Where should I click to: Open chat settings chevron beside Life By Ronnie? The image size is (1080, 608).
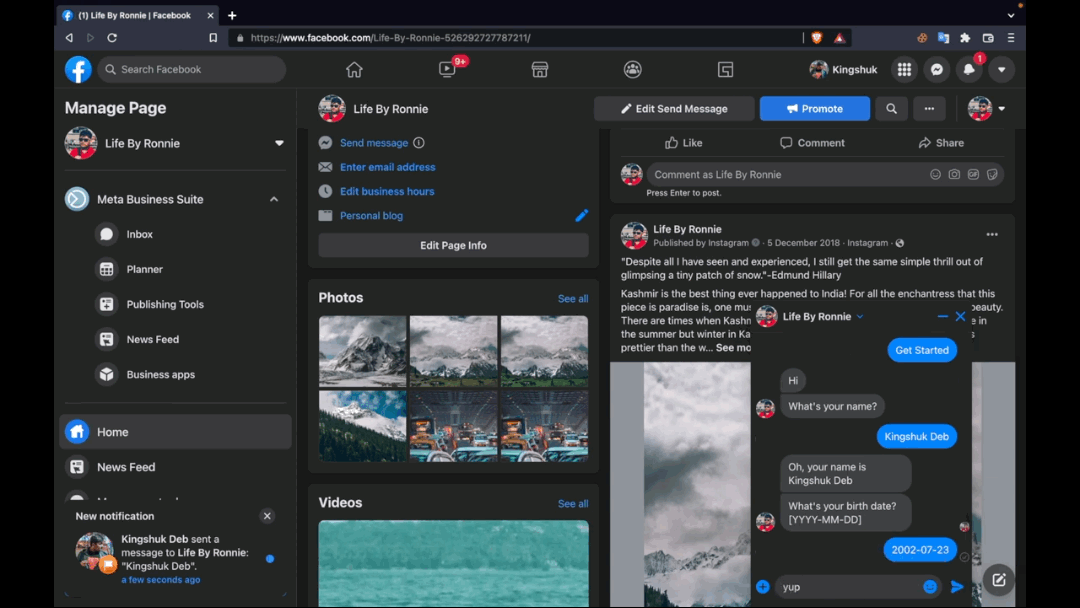[860, 317]
